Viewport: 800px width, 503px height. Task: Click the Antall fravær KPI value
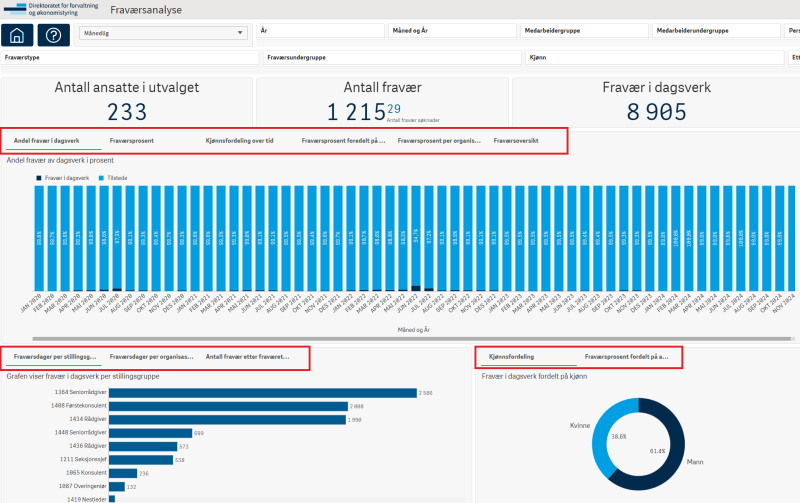click(356, 112)
